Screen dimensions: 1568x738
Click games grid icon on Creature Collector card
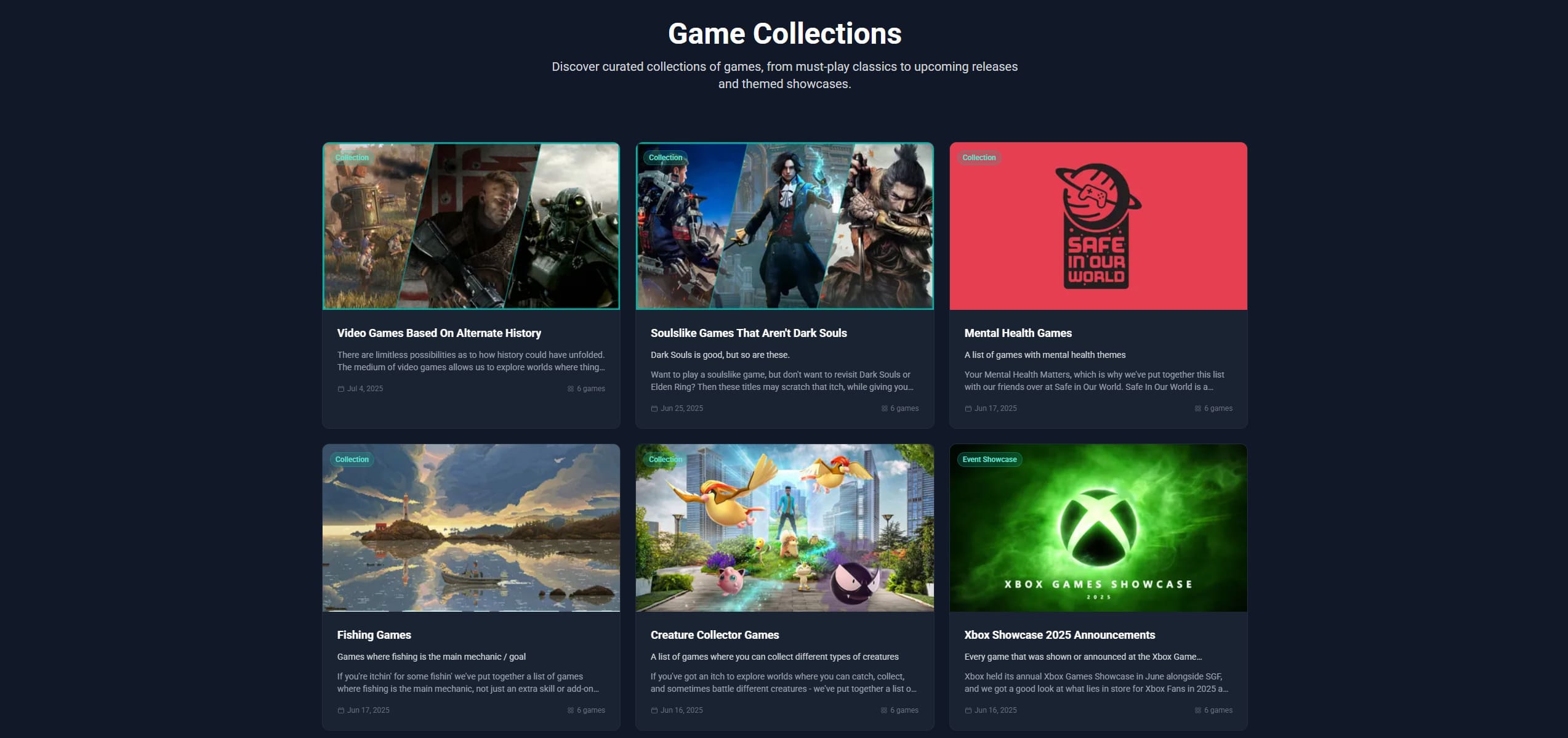click(884, 710)
